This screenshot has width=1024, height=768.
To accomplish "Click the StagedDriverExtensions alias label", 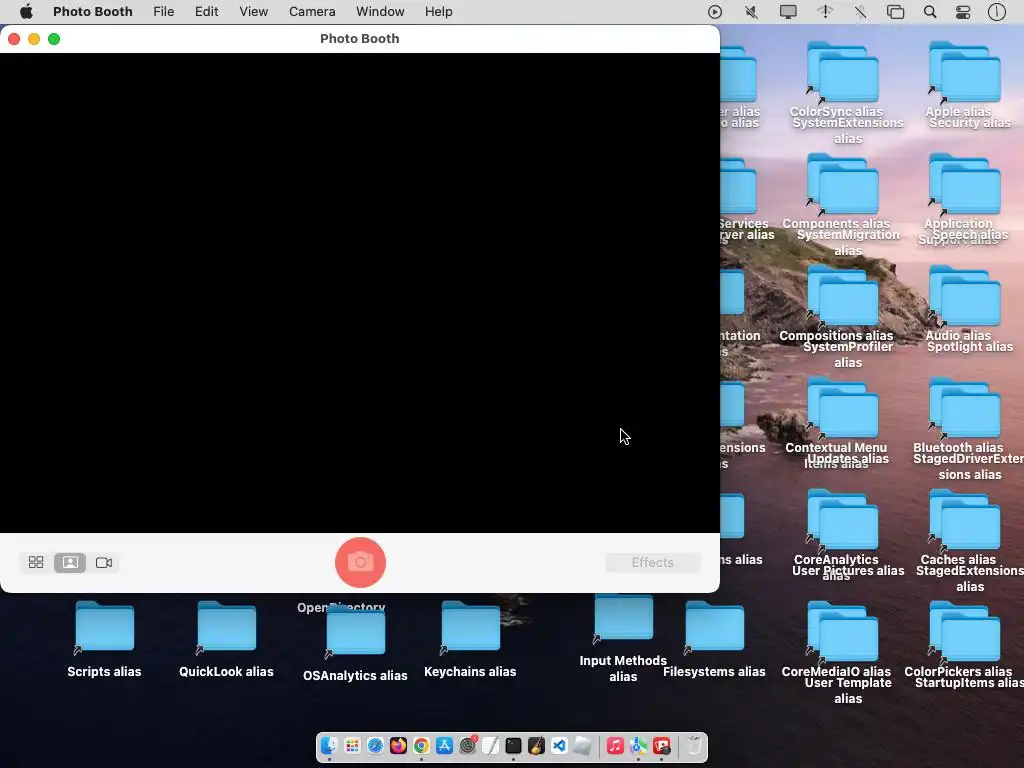I will coord(970,467).
